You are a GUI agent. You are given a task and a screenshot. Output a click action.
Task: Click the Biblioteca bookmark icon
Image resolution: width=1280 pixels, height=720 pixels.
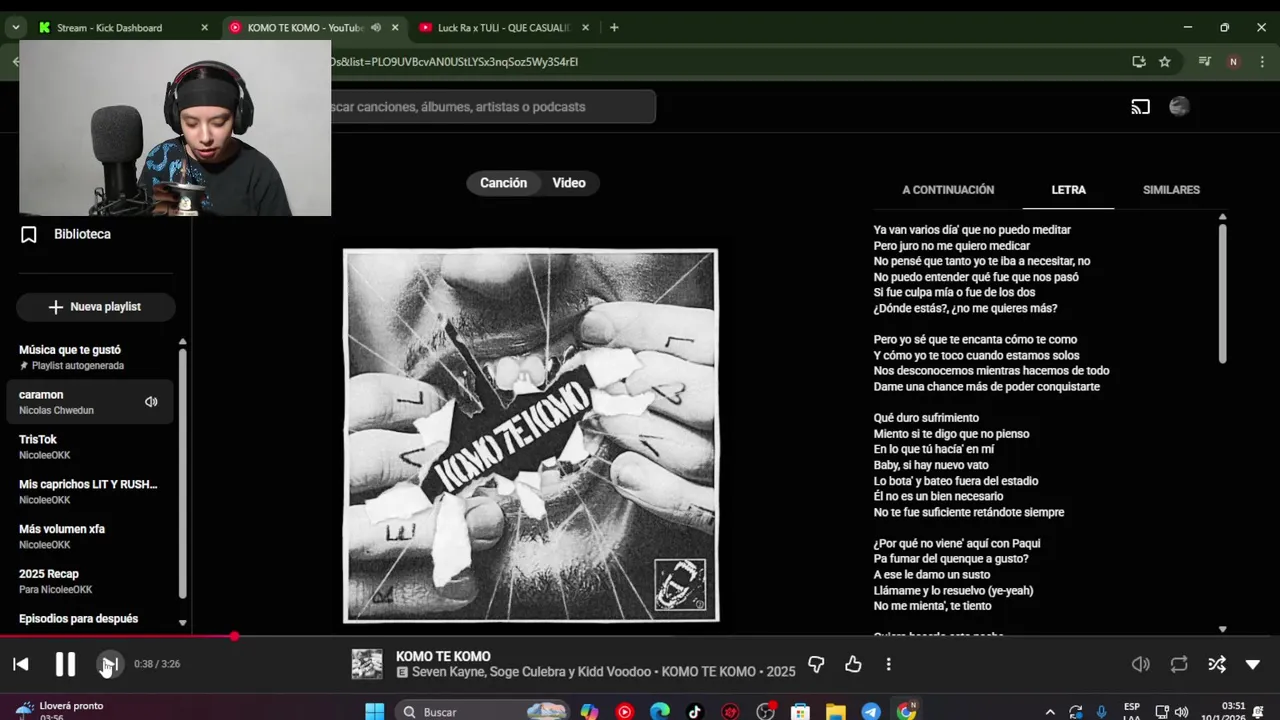(x=29, y=234)
